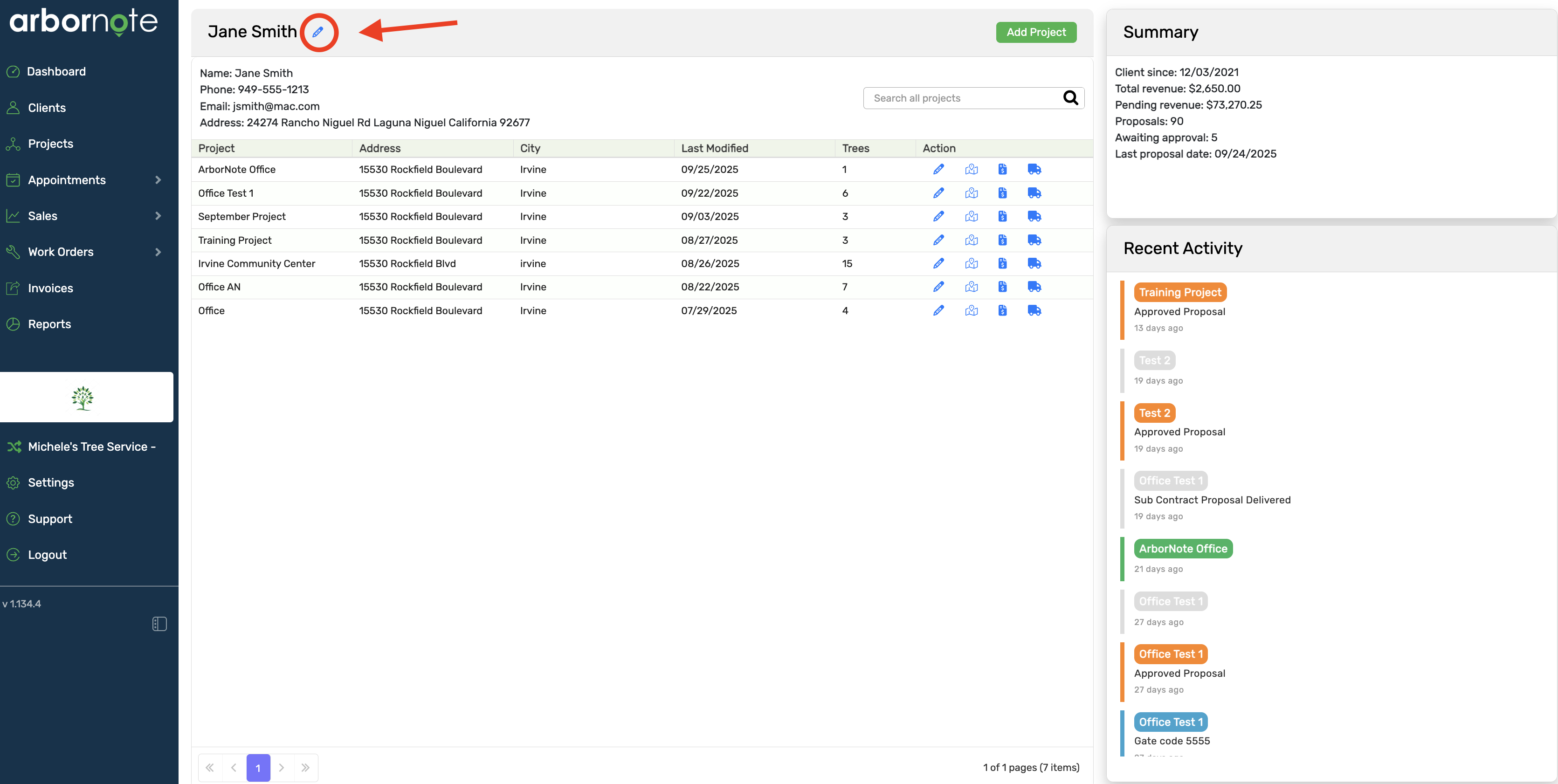
Task: Switch company via Michele's Tree Service
Action: (91, 447)
